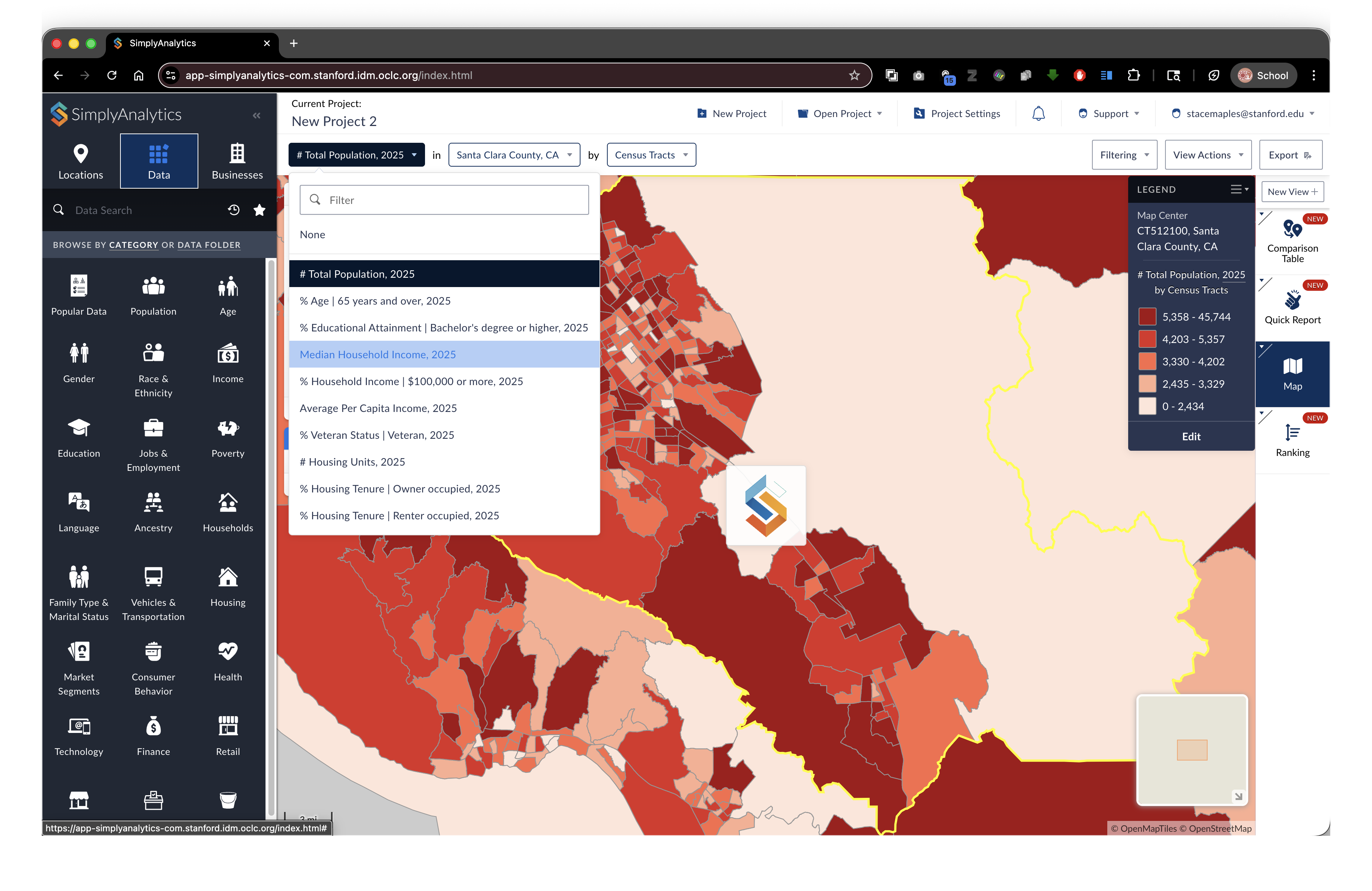This screenshot has width=1372, height=891.
Task: Select the Finance category icon
Action: click(153, 726)
